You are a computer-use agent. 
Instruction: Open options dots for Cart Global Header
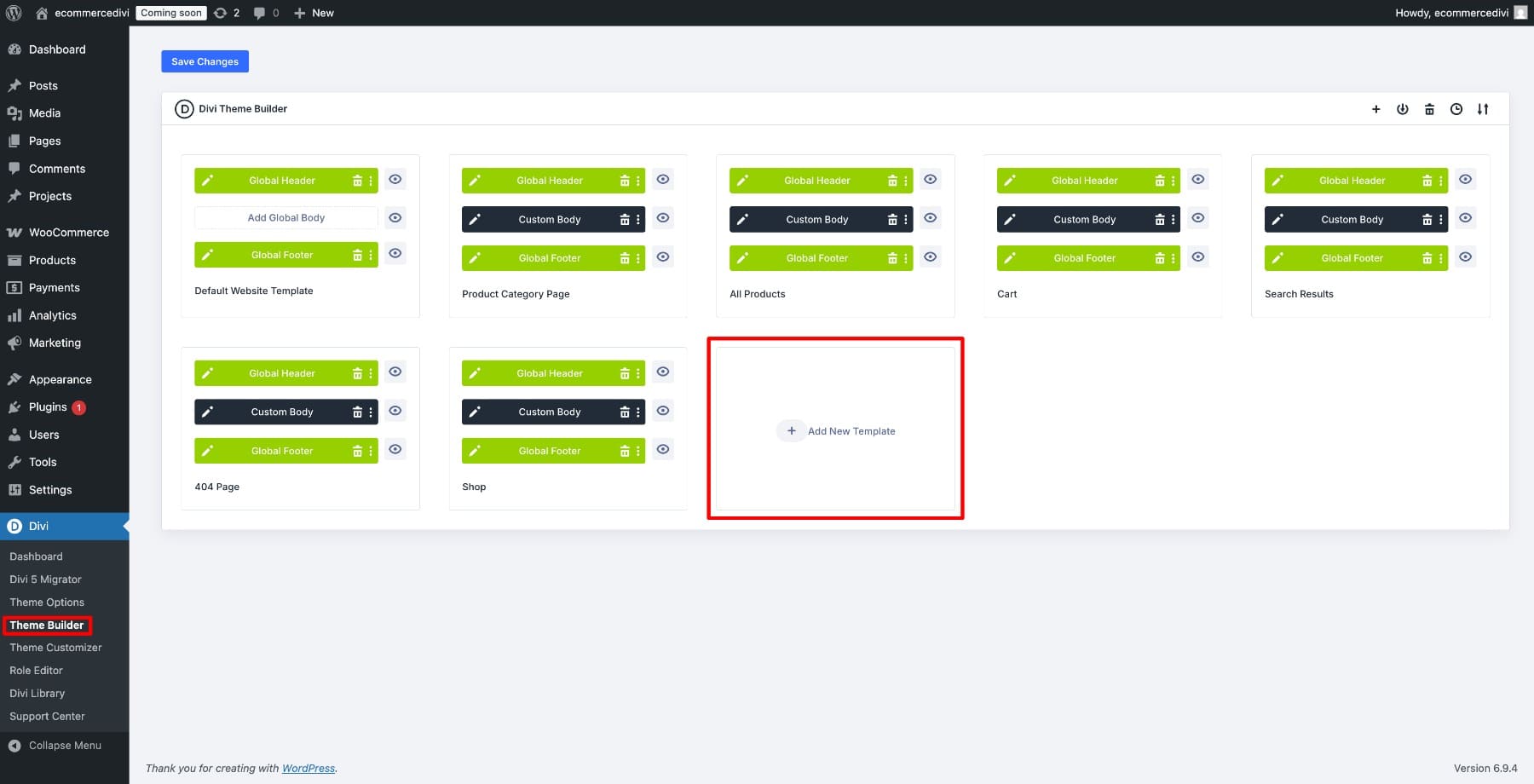click(1174, 181)
